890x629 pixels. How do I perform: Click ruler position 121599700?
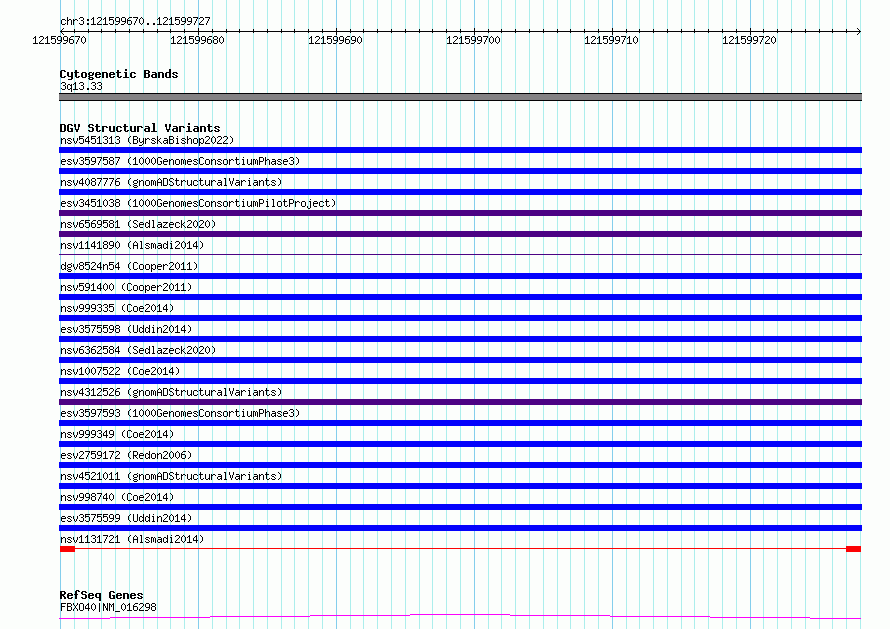474,40
